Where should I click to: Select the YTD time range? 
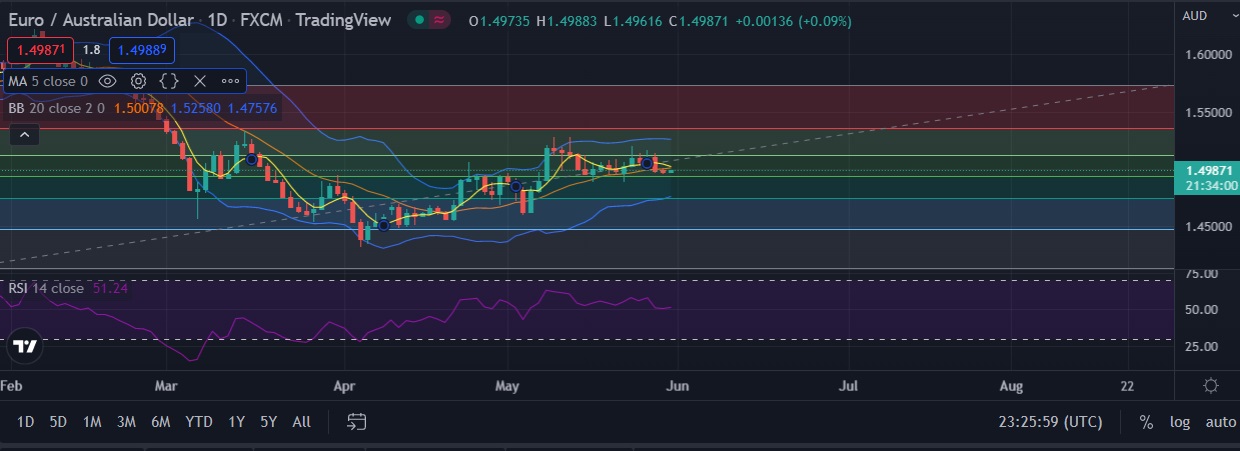[198, 422]
